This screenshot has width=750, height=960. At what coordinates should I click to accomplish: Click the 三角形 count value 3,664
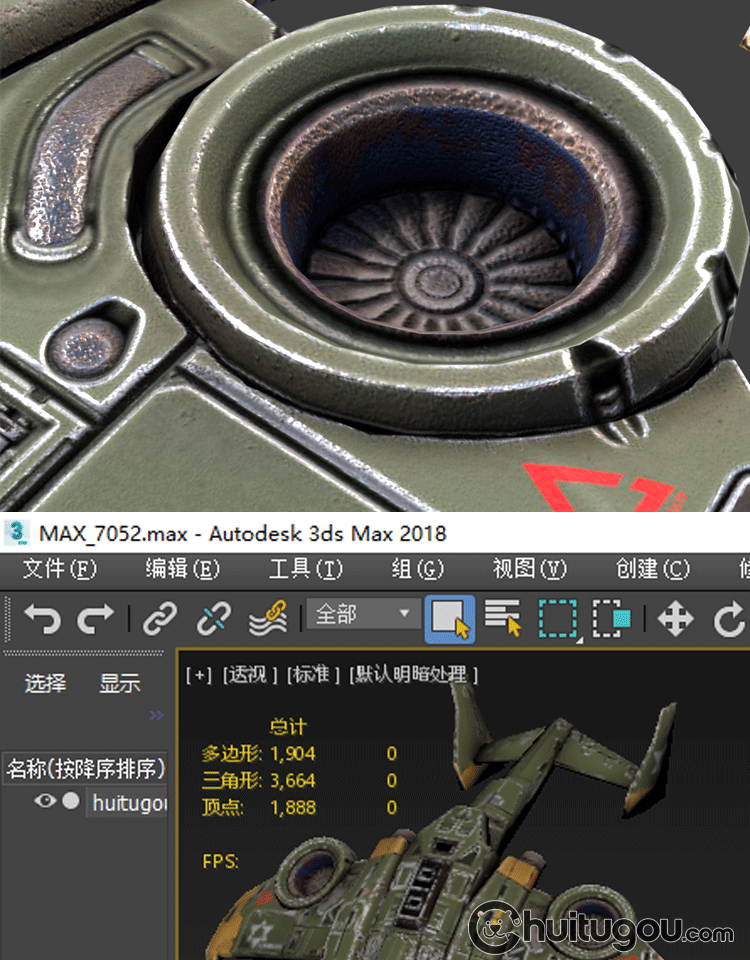[x=293, y=781]
